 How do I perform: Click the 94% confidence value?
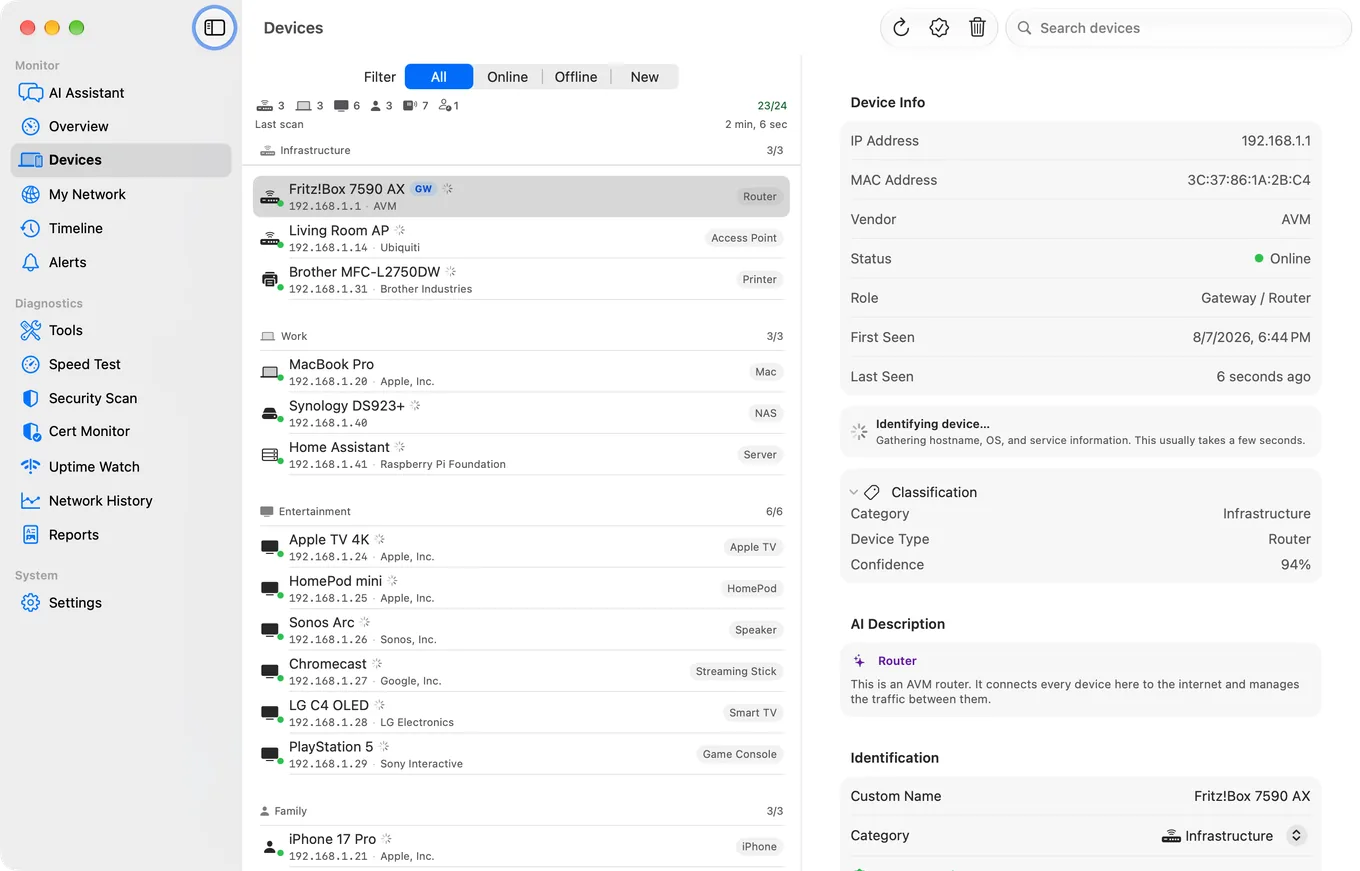pos(1295,565)
